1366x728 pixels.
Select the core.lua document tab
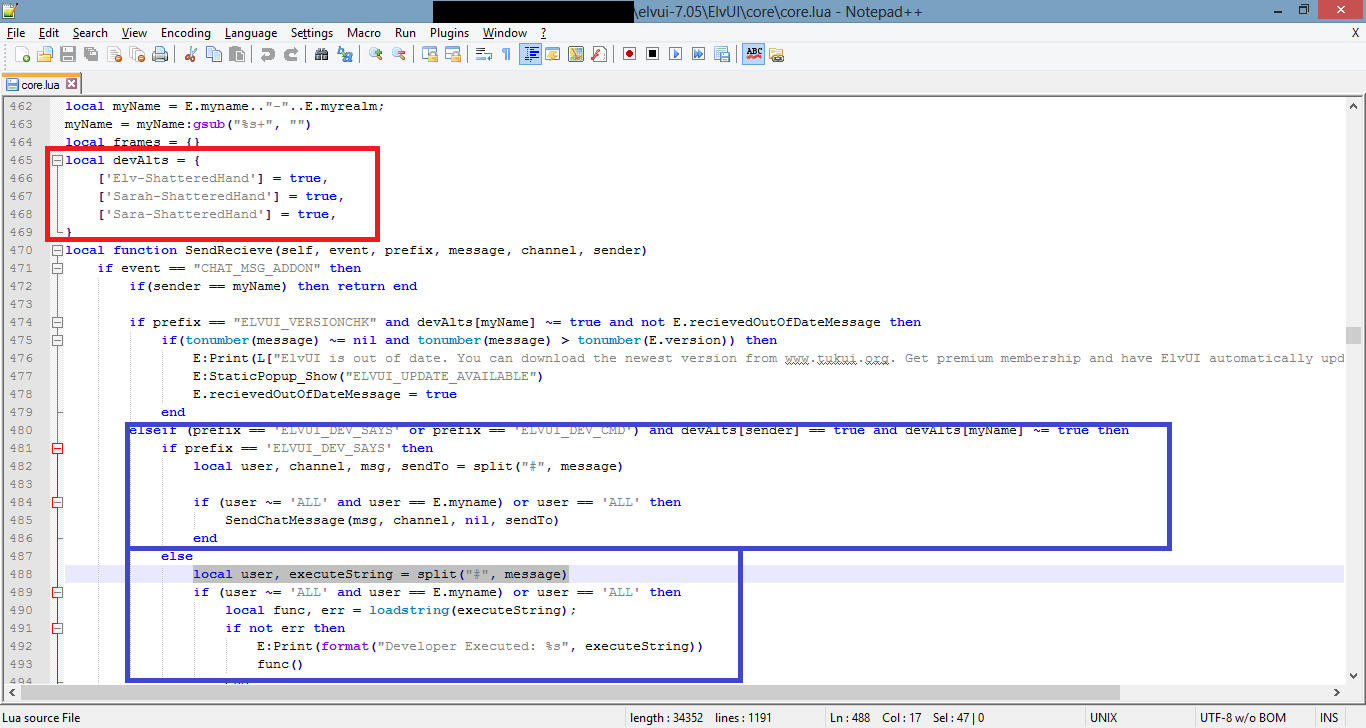pyautogui.click(x=40, y=85)
